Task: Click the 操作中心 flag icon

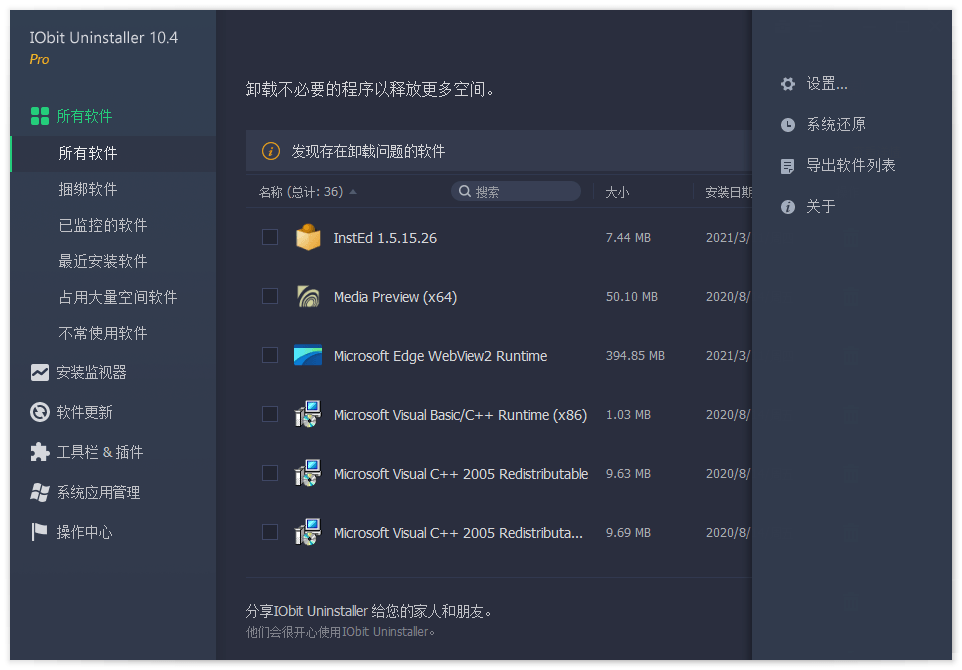Action: pyautogui.click(x=39, y=532)
